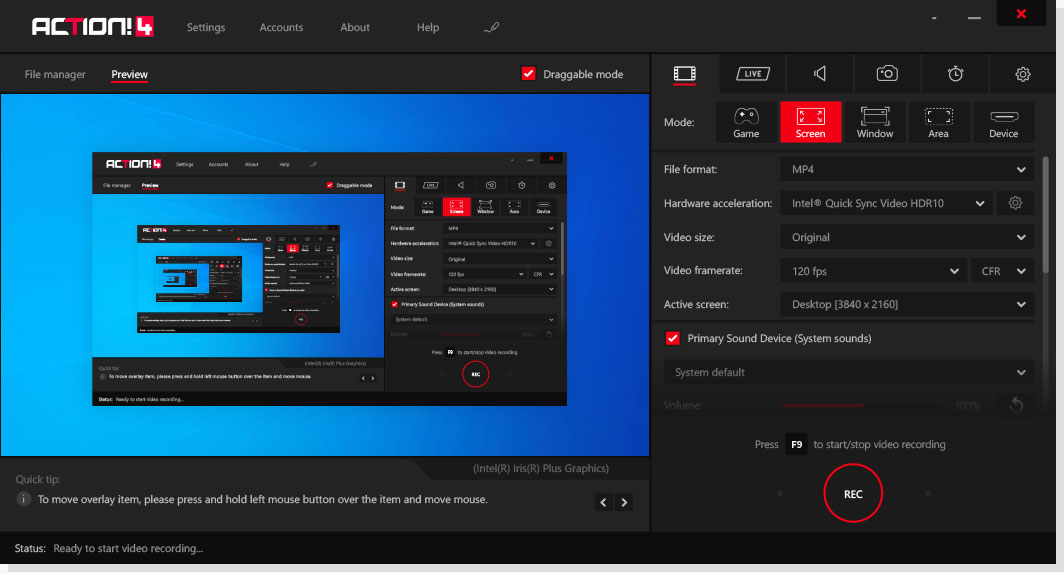Open hardware acceleration settings gear
1064x574 pixels.
[1015, 203]
